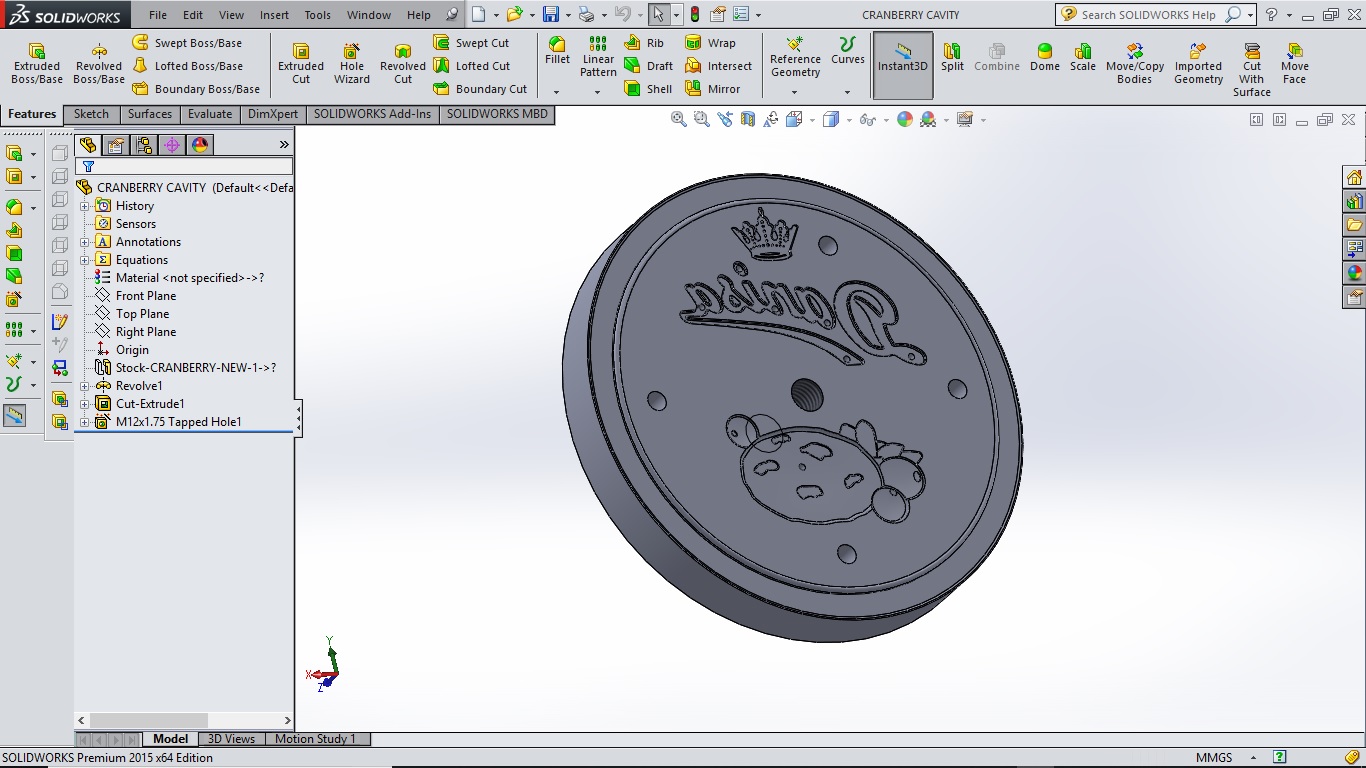Screen dimensions: 1366x768
Task: Select Cut With Surface tool
Action: point(1252,70)
